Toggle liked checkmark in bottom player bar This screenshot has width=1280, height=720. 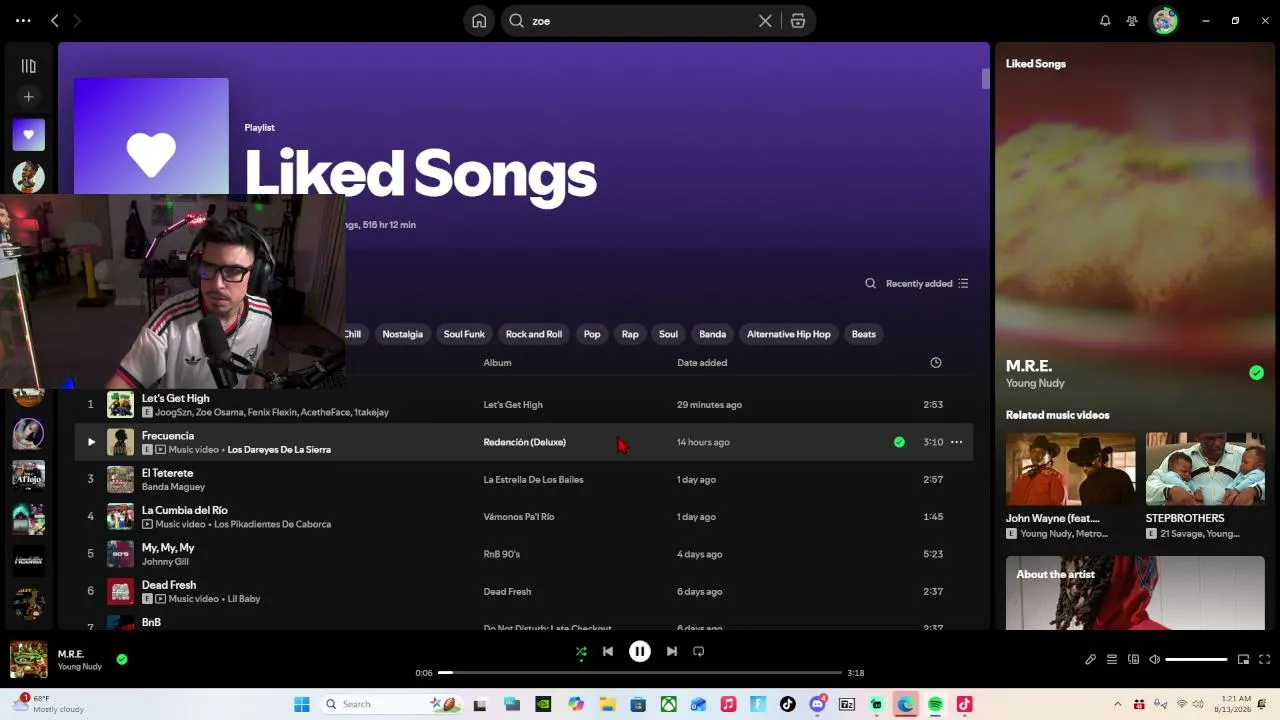click(122, 660)
